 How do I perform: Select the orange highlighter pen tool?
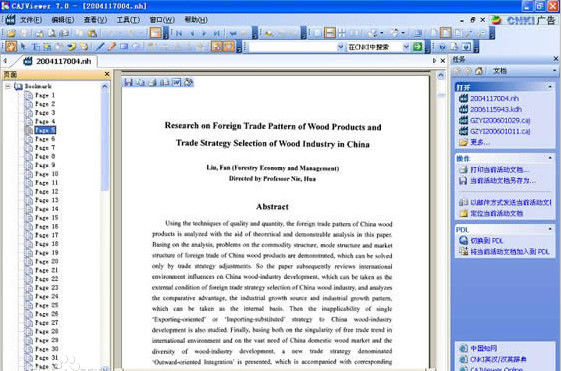coord(112,47)
